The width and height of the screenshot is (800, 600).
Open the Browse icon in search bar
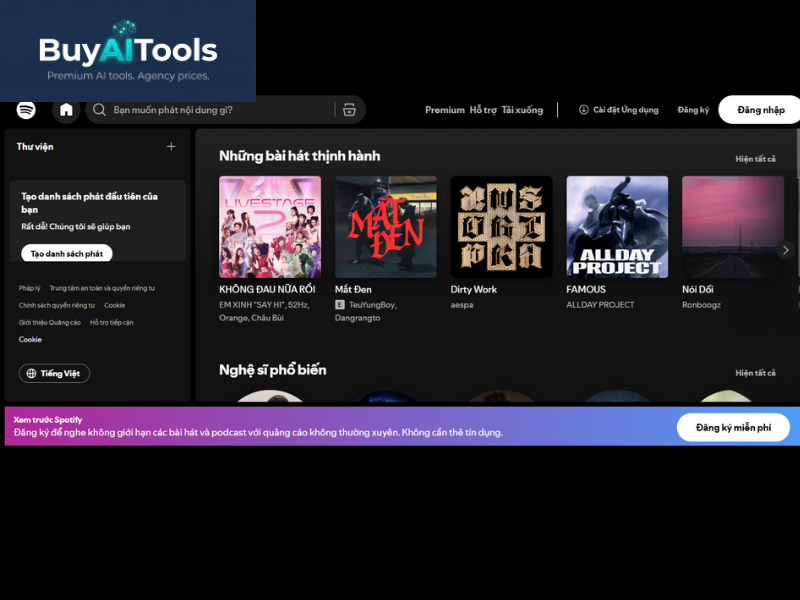click(x=349, y=110)
